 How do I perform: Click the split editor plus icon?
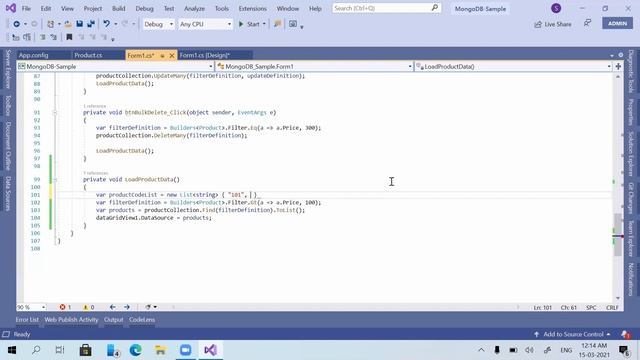[618, 67]
